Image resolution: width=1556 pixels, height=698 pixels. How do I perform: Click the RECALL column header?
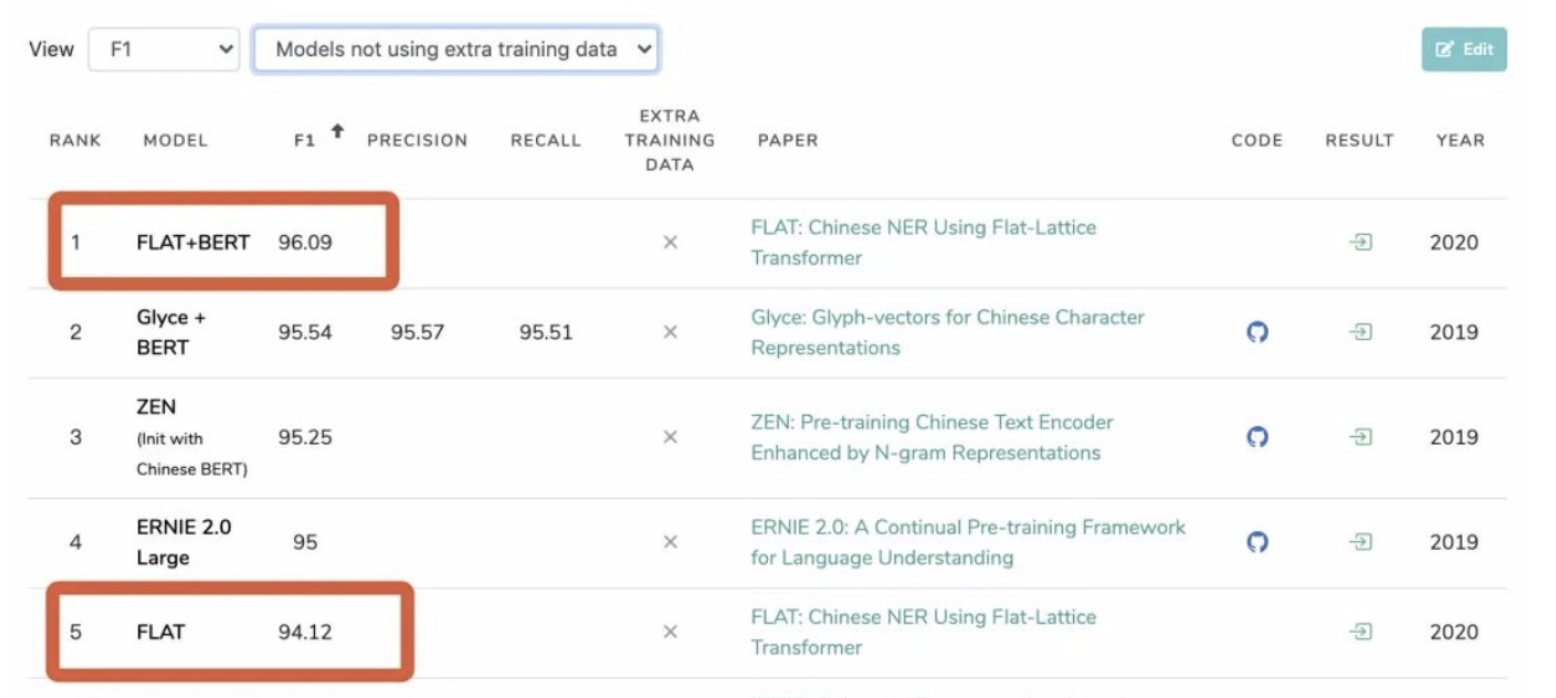[x=545, y=141]
